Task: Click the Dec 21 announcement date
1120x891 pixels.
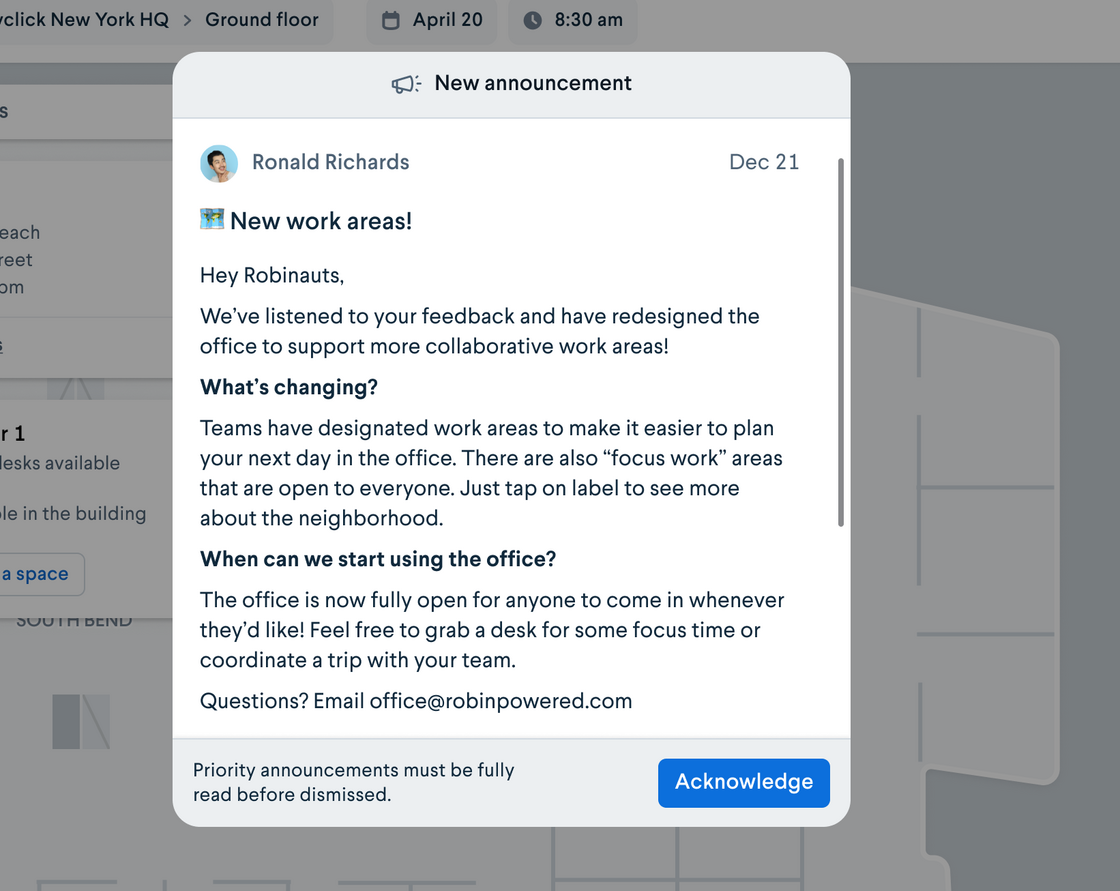Action: (764, 162)
